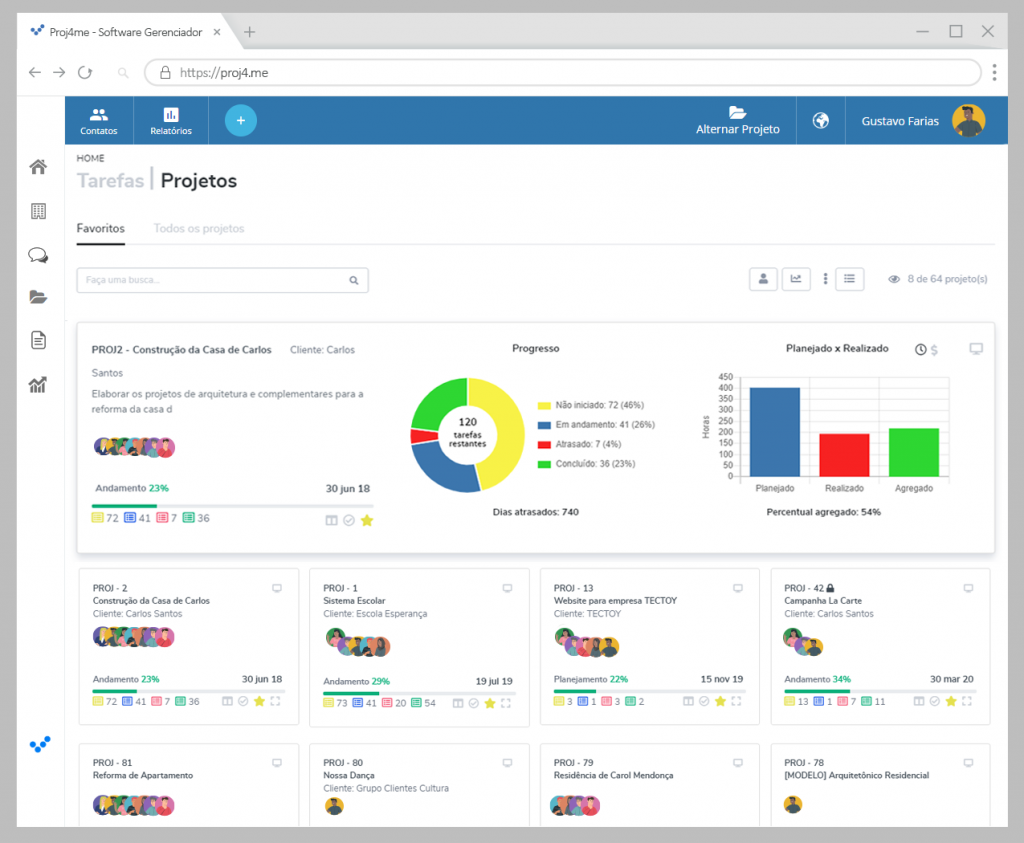The image size is (1024, 843).
Task: Switch to the Tarefas heading tab
Action: pyautogui.click(x=110, y=180)
